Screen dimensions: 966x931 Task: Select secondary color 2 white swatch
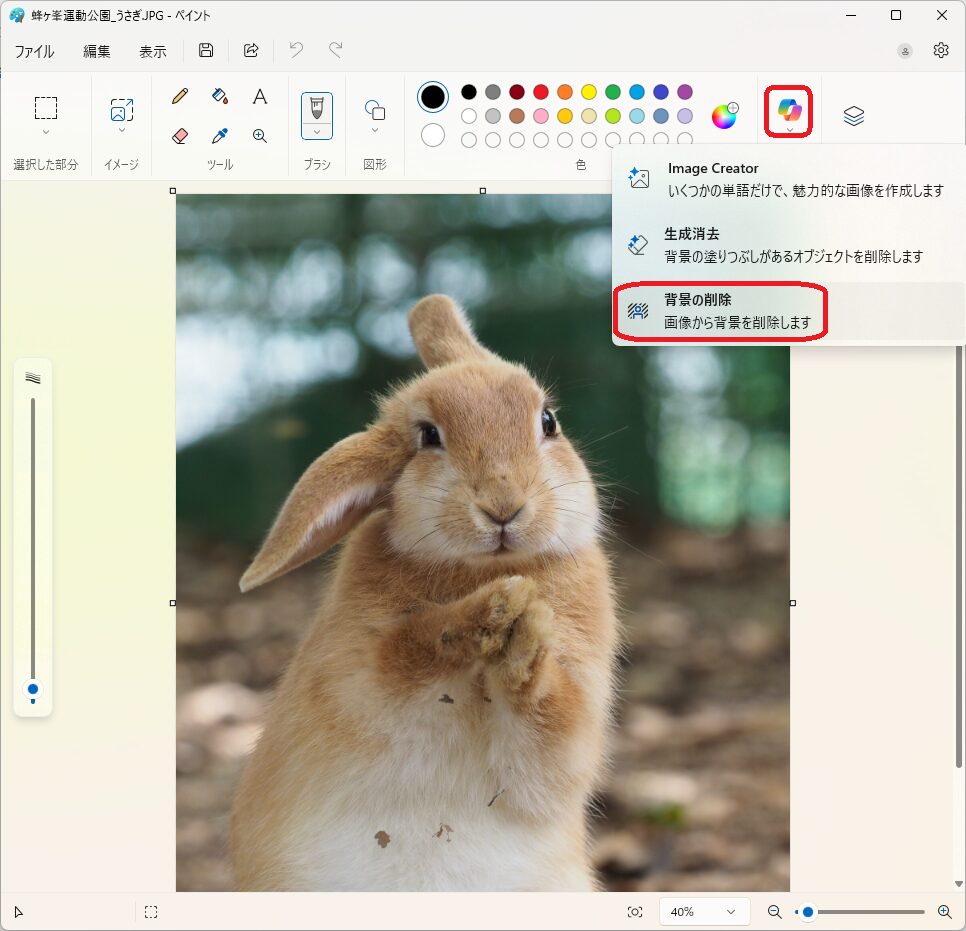[433, 136]
